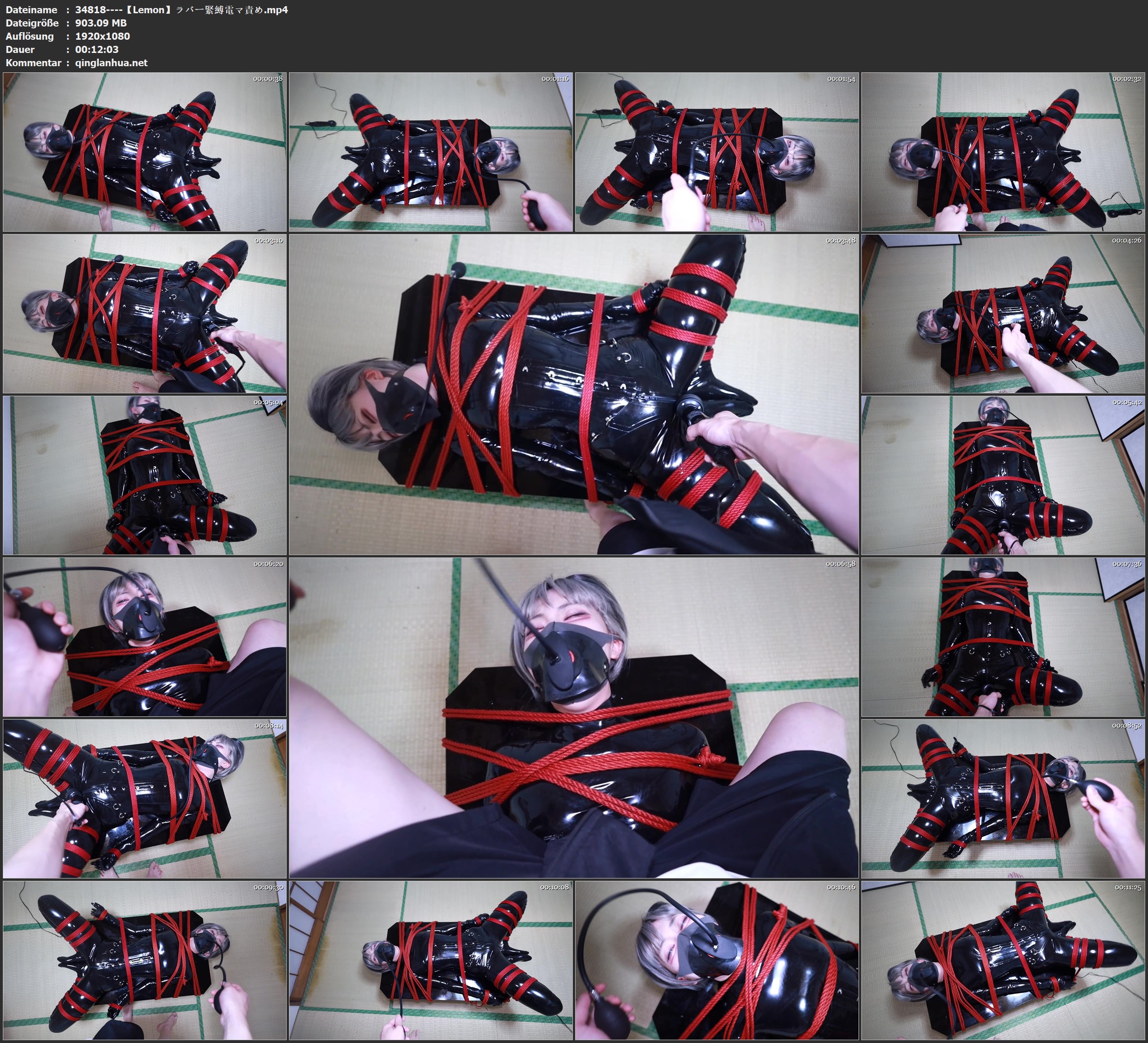
Task: Click the frame labeled 00:10:08
Action: (x=430, y=960)
